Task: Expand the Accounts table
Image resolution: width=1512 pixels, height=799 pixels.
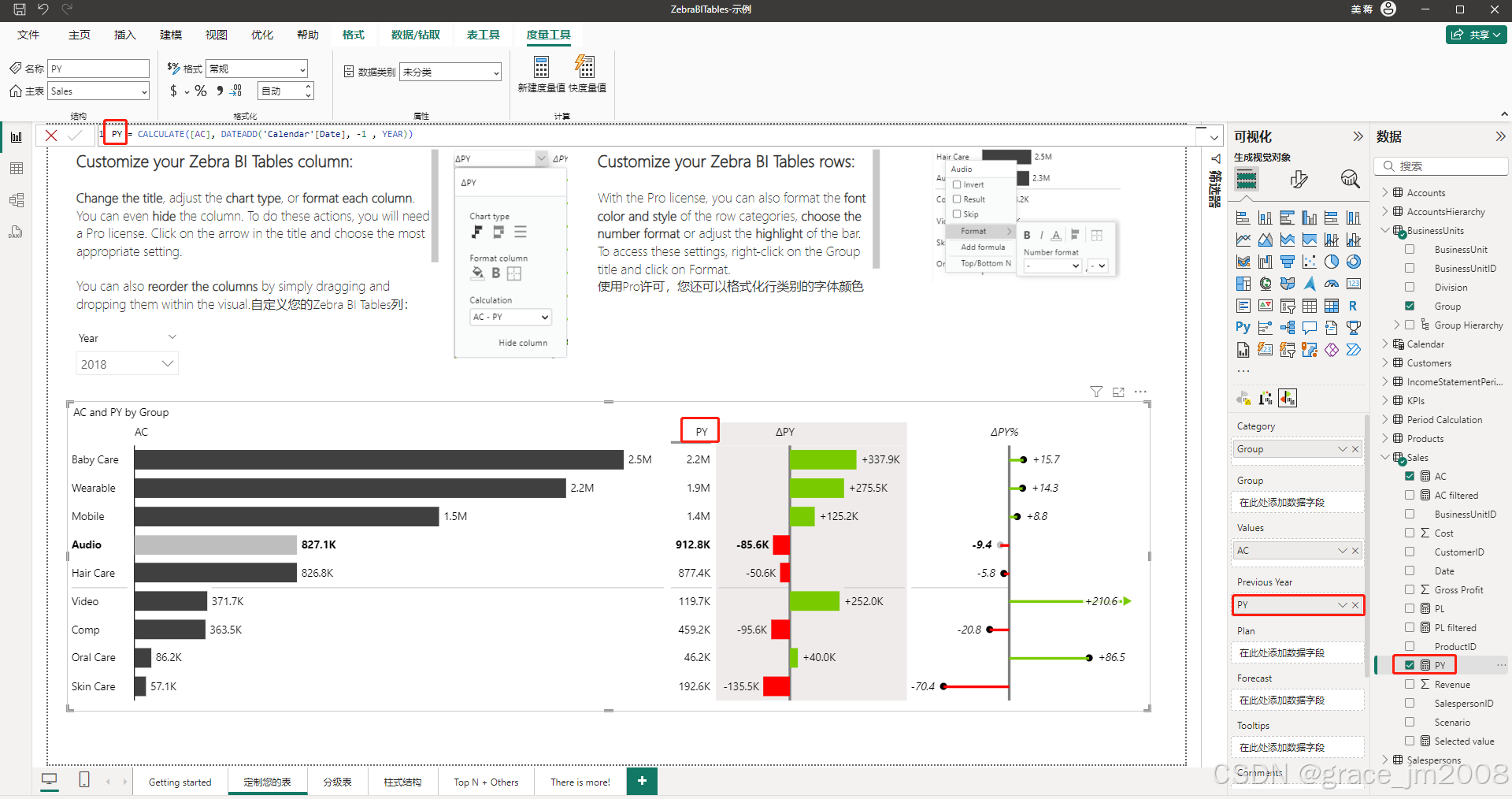Action: click(1385, 193)
